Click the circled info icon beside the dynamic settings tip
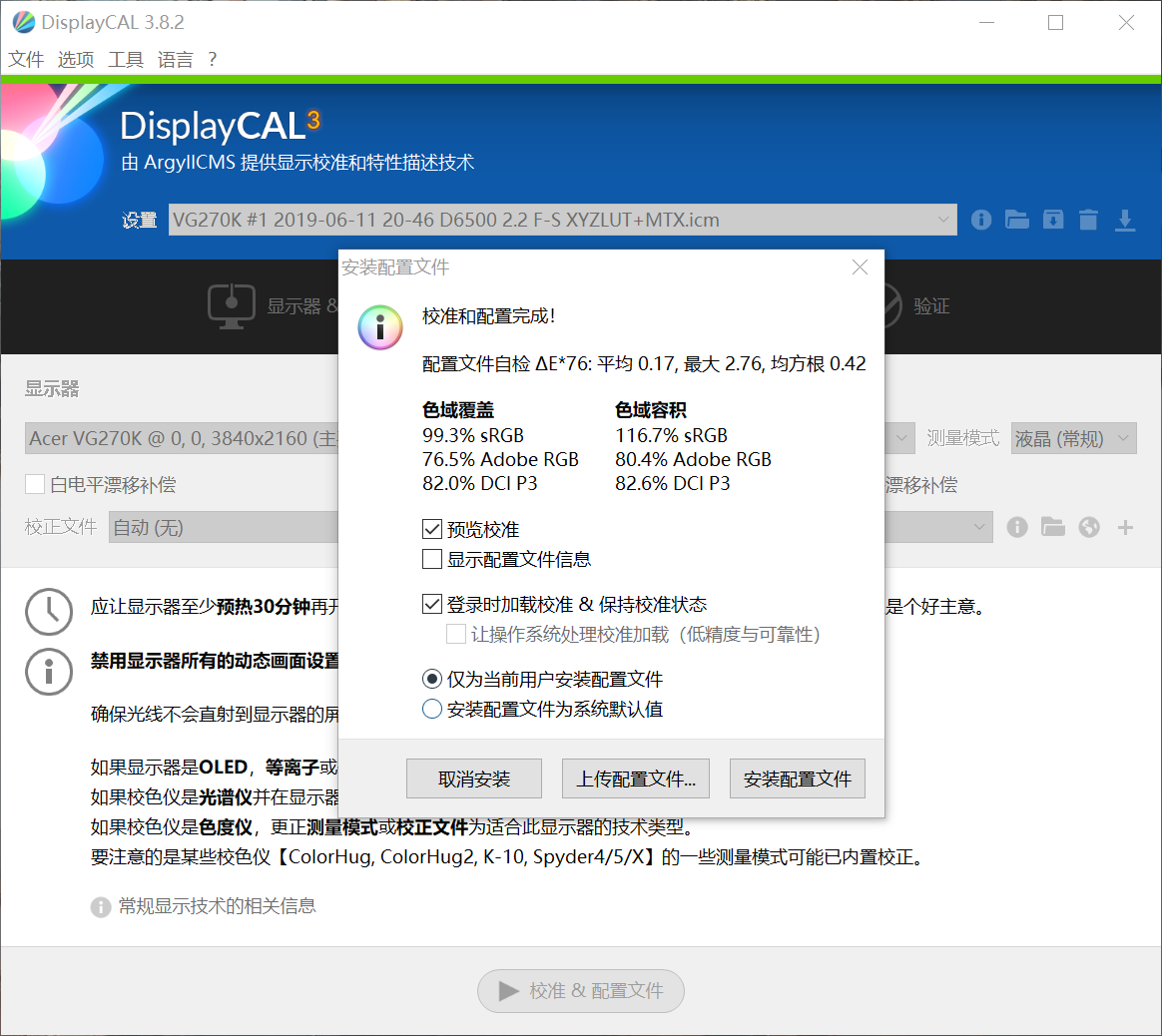Image resolution: width=1162 pixels, height=1036 pixels. (x=49, y=672)
